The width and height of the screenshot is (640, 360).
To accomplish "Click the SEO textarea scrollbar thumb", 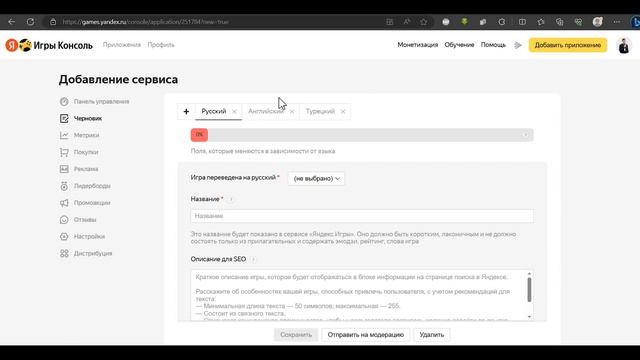I will point(529,289).
